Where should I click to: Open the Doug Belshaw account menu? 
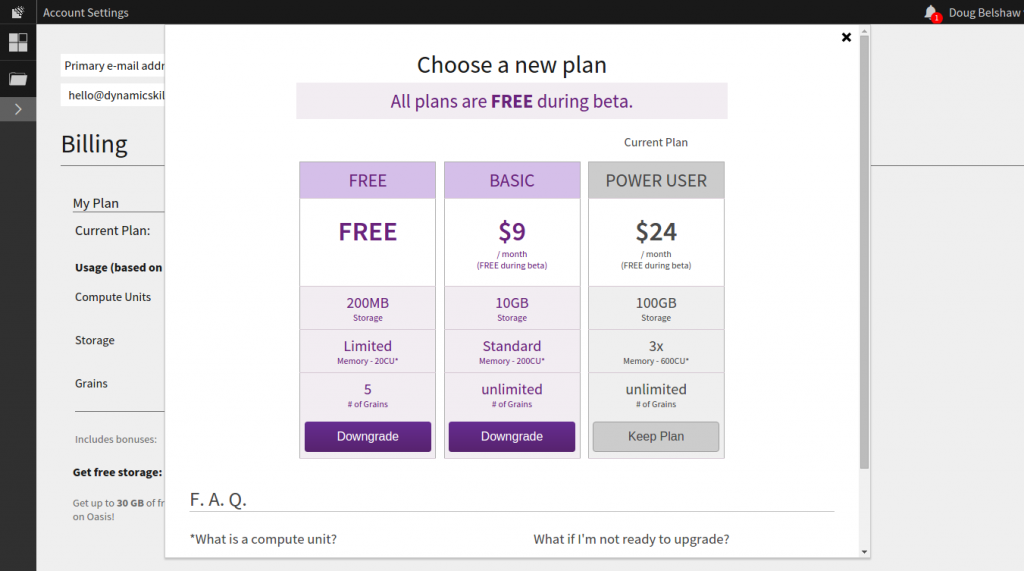pos(982,13)
